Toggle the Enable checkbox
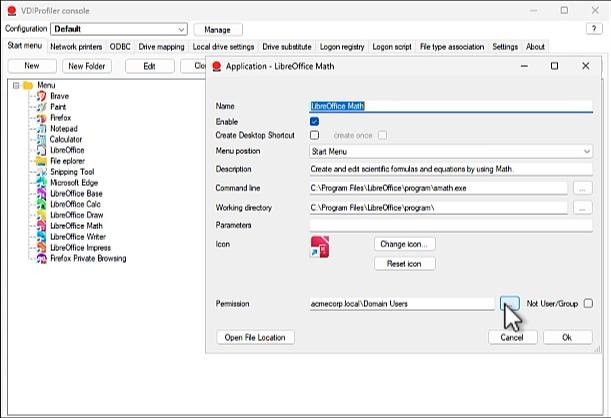The width and height of the screenshot is (611, 418). [x=314, y=122]
